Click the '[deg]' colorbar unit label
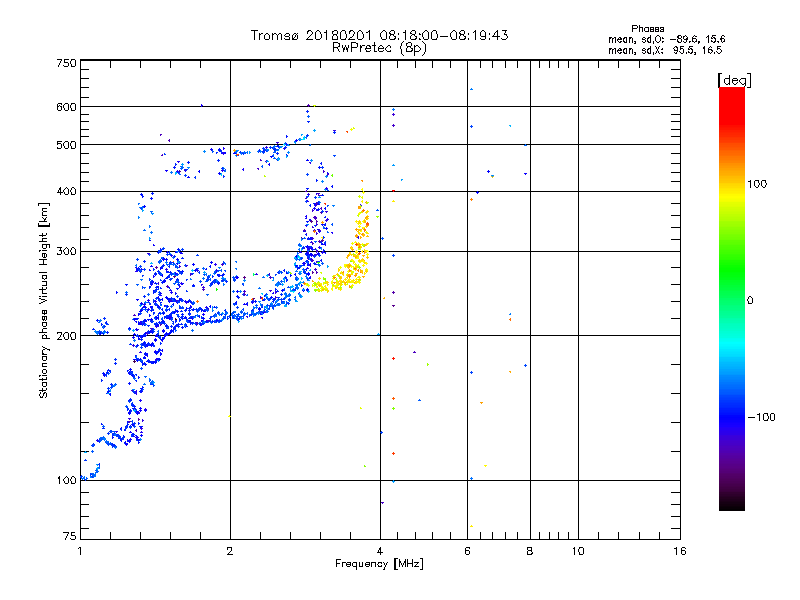This screenshot has height=600, width=800. tap(734, 80)
